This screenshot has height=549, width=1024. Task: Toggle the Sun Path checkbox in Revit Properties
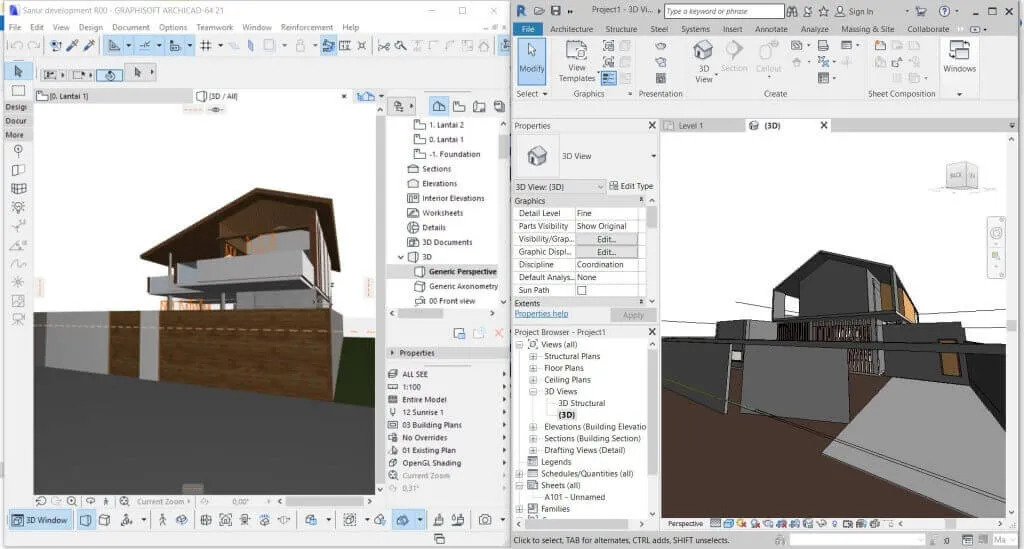pyautogui.click(x=581, y=290)
